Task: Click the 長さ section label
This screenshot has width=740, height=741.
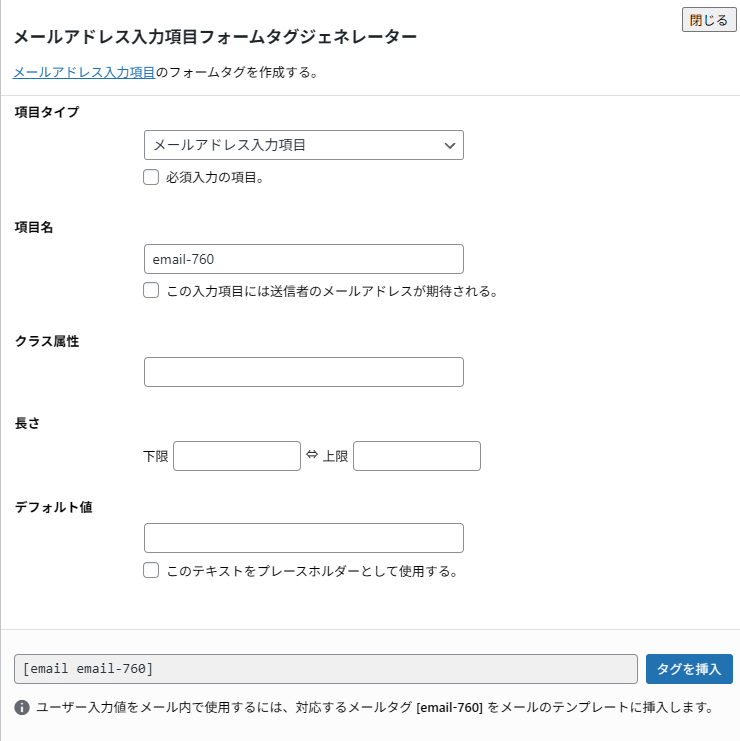Action: [x=27, y=424]
